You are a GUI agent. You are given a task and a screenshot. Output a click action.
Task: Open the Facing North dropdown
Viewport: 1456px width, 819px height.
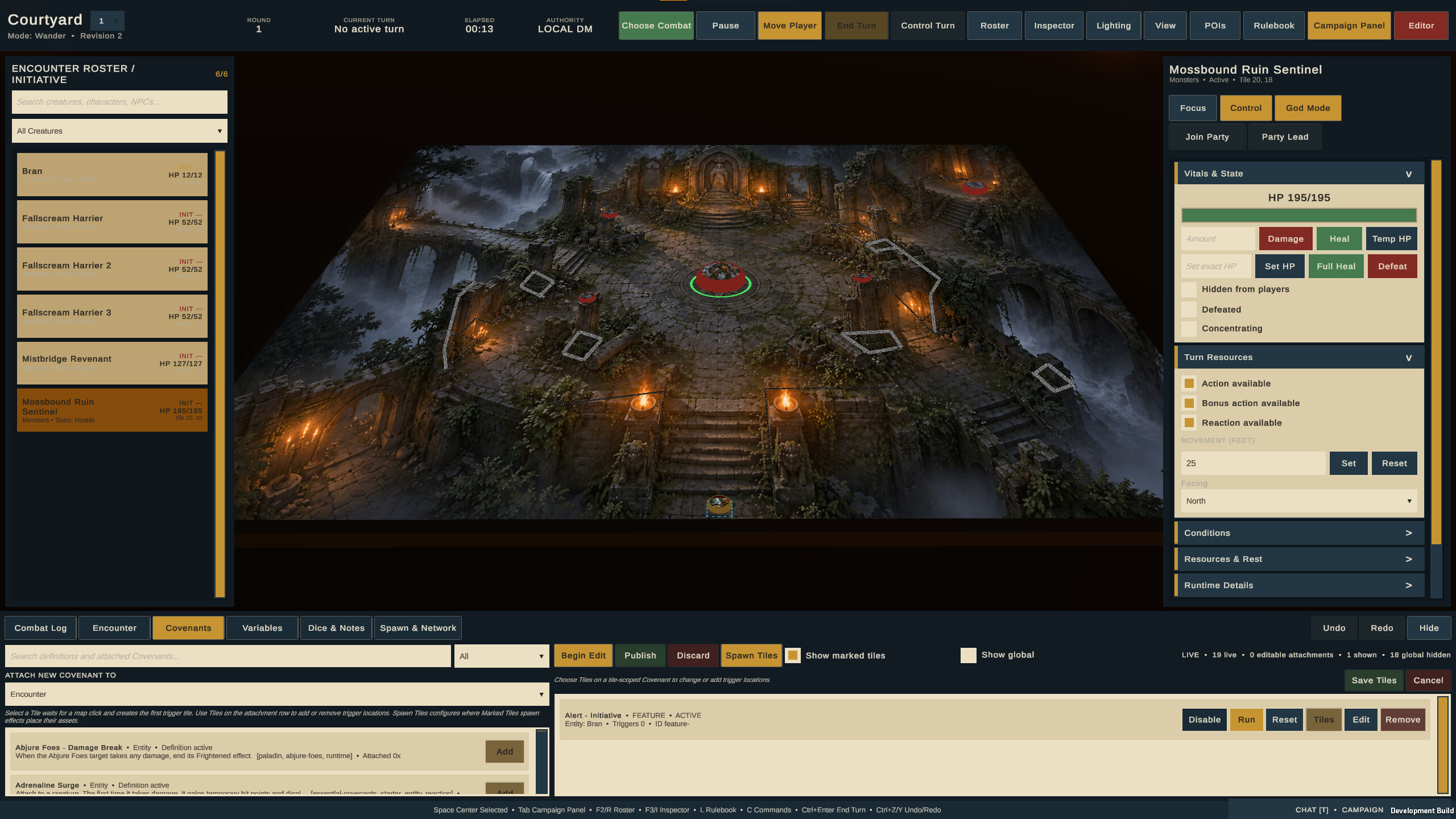[x=1299, y=501]
